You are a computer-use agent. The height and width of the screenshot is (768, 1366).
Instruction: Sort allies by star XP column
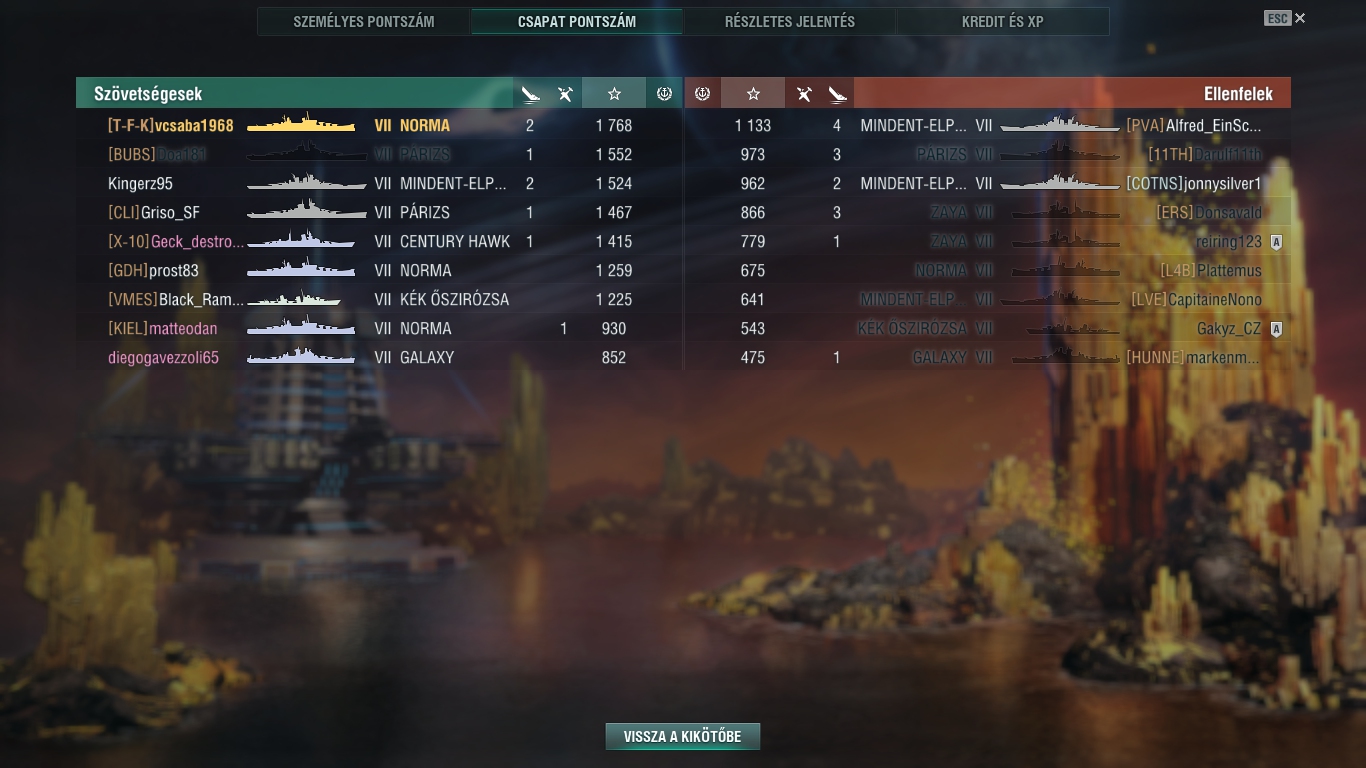click(x=614, y=94)
